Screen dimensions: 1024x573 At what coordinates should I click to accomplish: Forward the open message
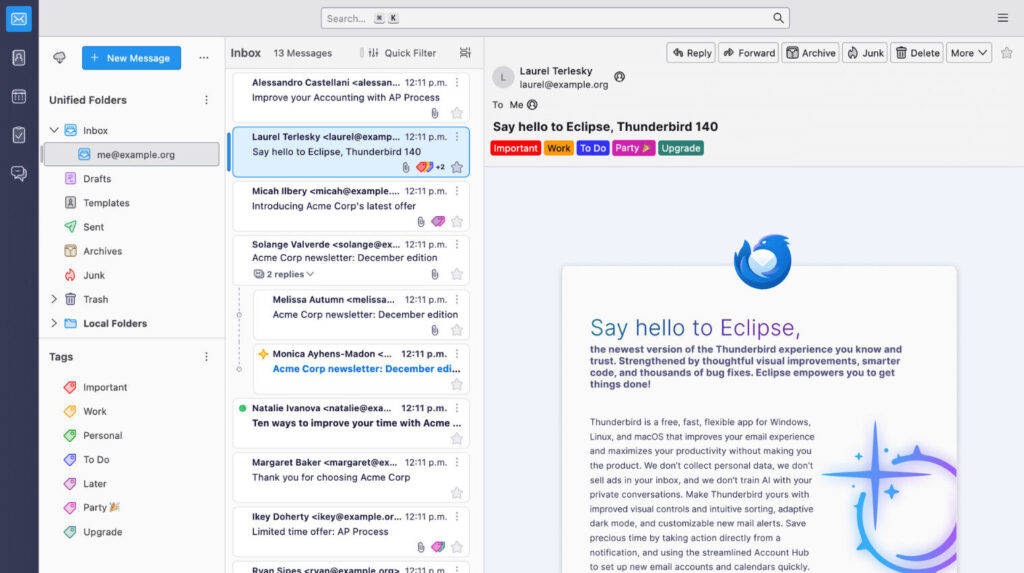[x=748, y=53]
